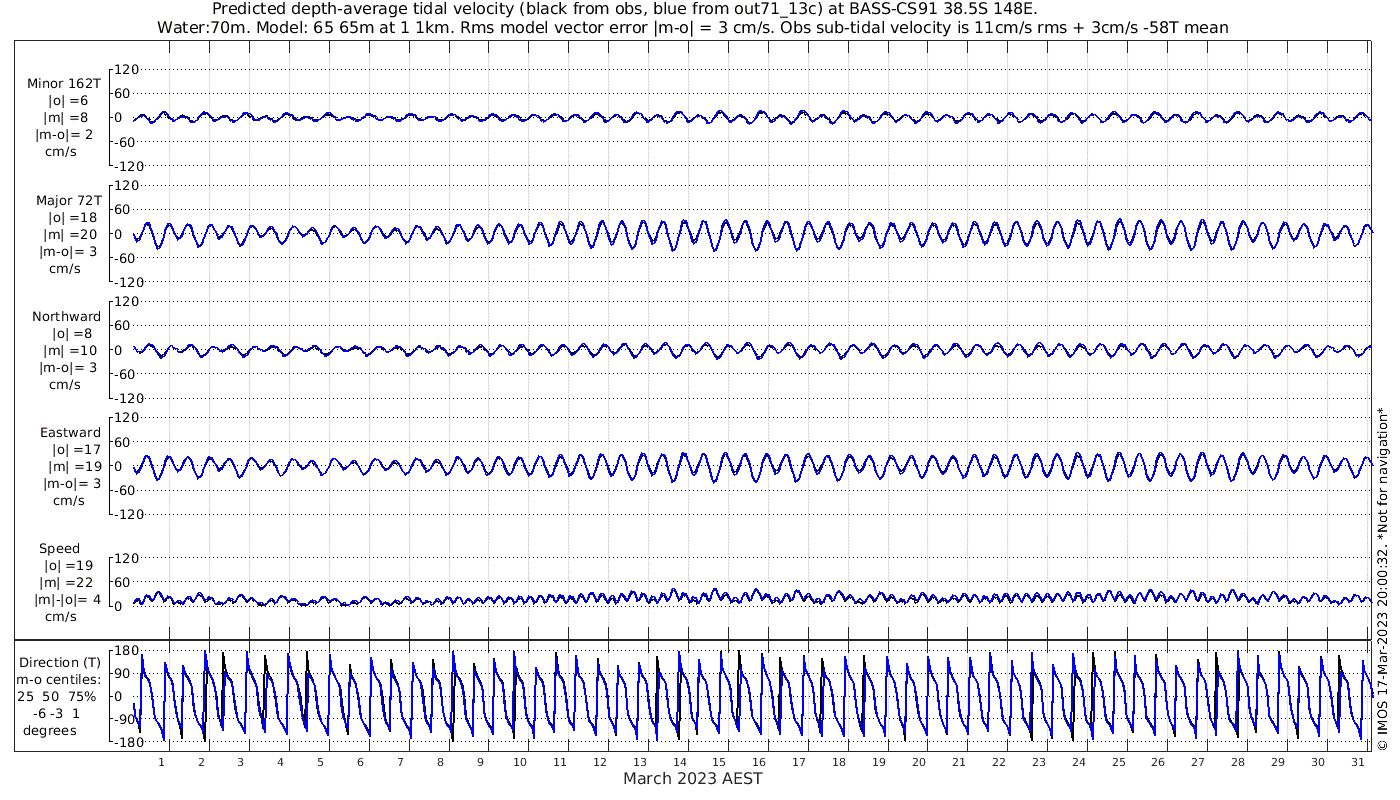Click '|m-o|= 2' in the Minor panel

(x=65, y=135)
